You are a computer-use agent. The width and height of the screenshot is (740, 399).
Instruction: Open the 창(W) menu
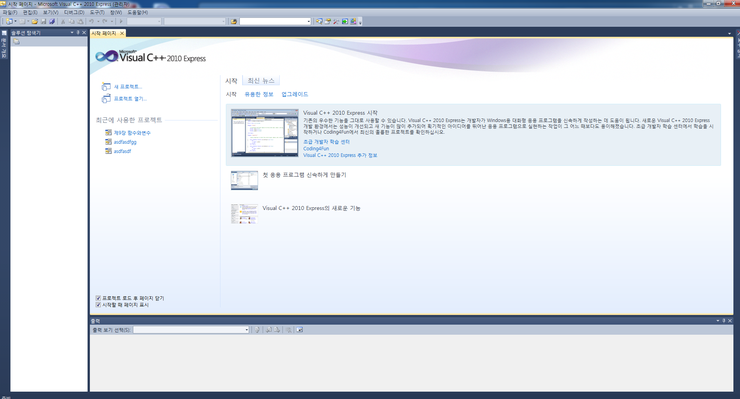point(116,12)
